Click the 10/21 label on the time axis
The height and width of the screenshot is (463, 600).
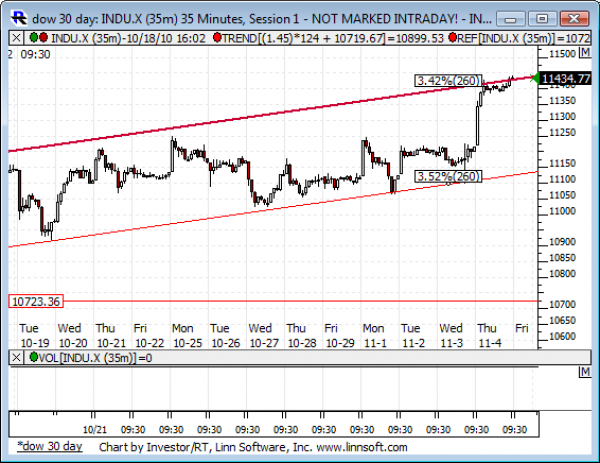coord(95,430)
